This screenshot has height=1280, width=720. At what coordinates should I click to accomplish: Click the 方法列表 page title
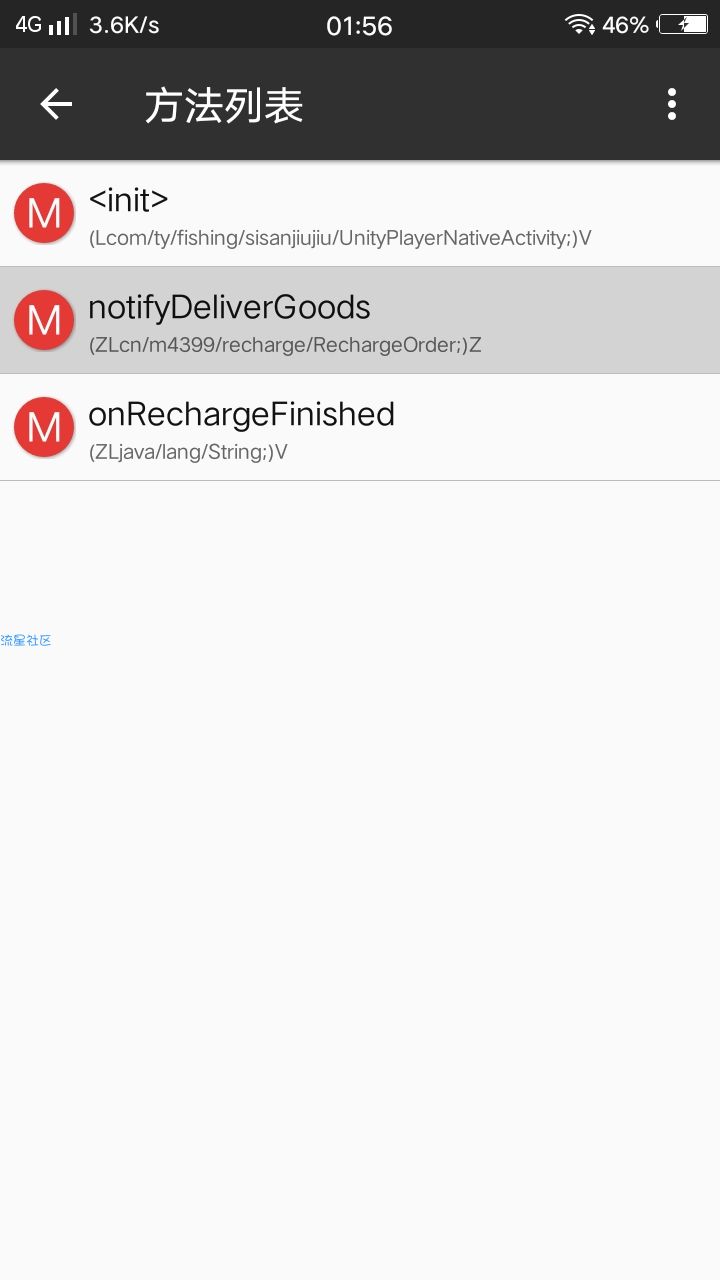tap(224, 105)
